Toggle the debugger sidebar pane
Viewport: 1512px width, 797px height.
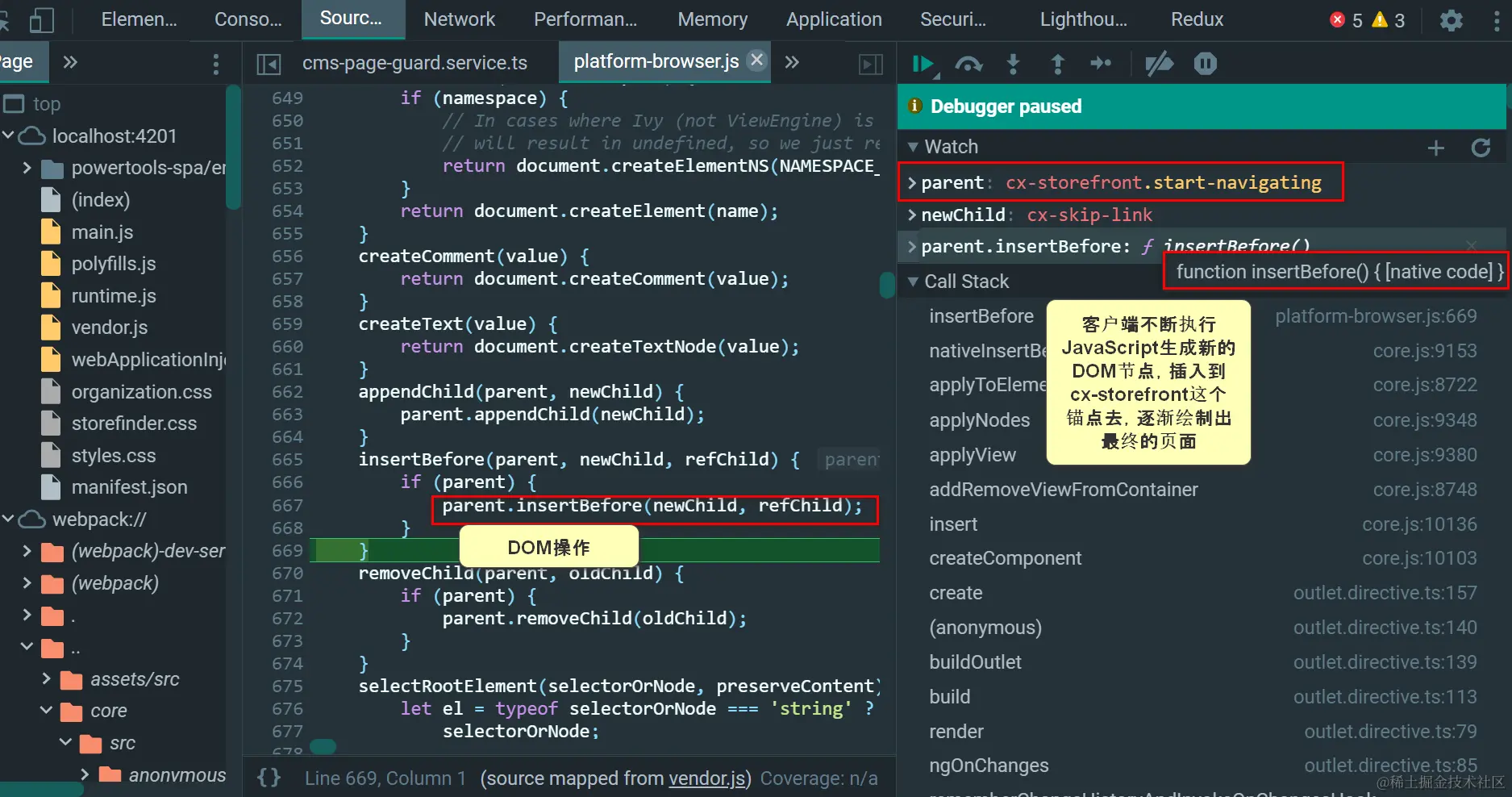click(x=871, y=64)
